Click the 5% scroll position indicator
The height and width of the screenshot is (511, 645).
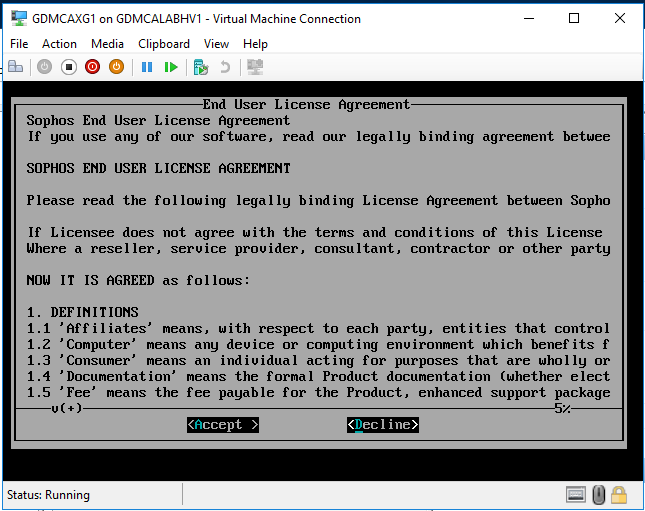point(562,409)
